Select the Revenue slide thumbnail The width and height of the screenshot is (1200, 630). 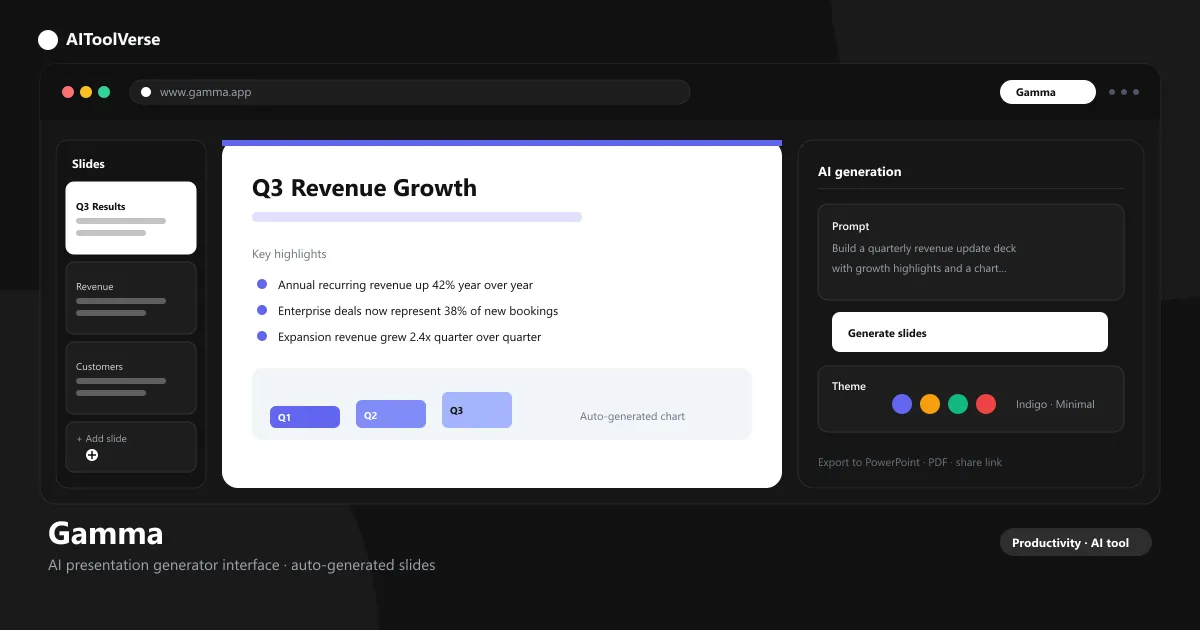(x=131, y=298)
